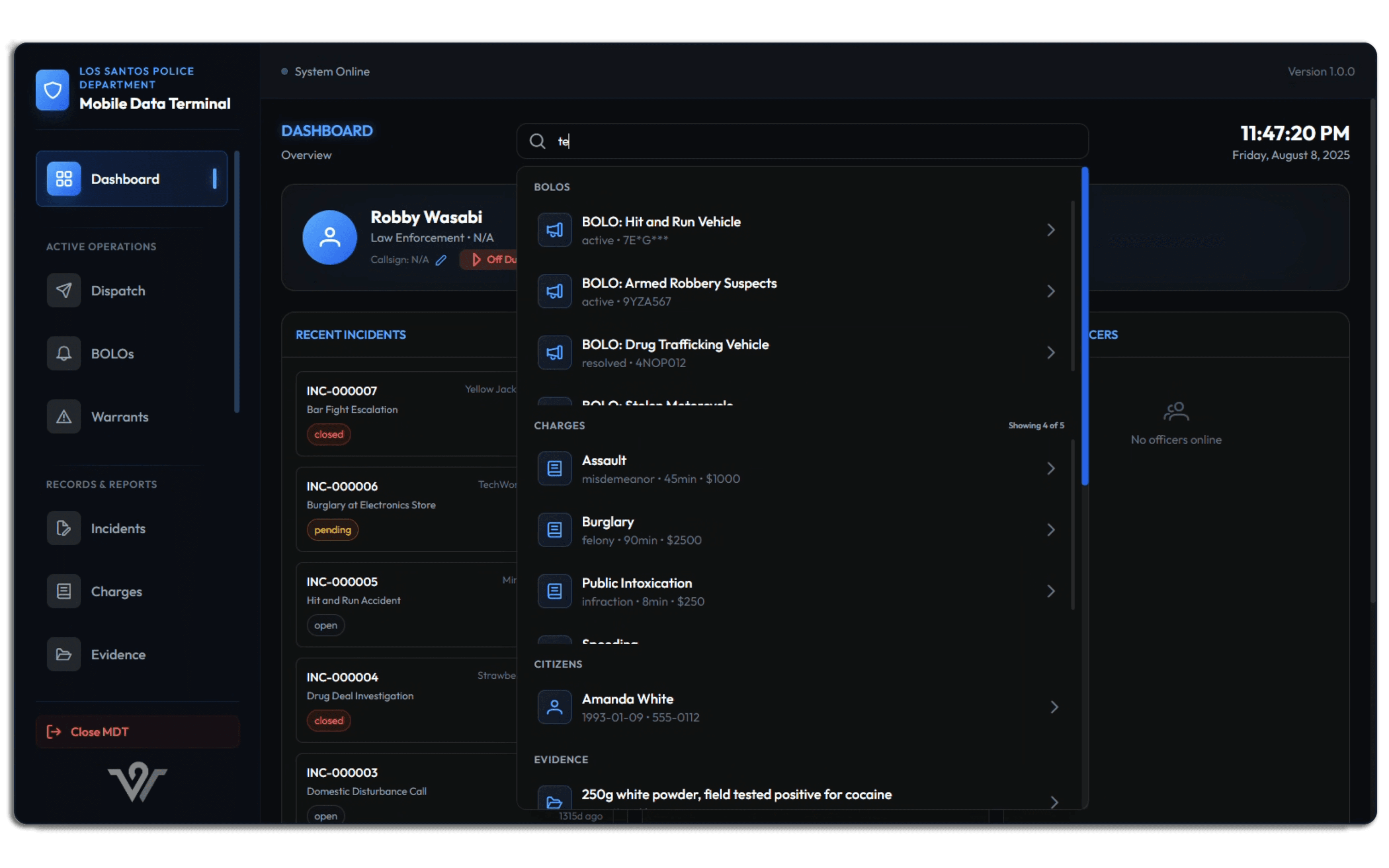The image size is (1389, 868).
Task: Go to Warrants page
Action: click(x=131, y=417)
